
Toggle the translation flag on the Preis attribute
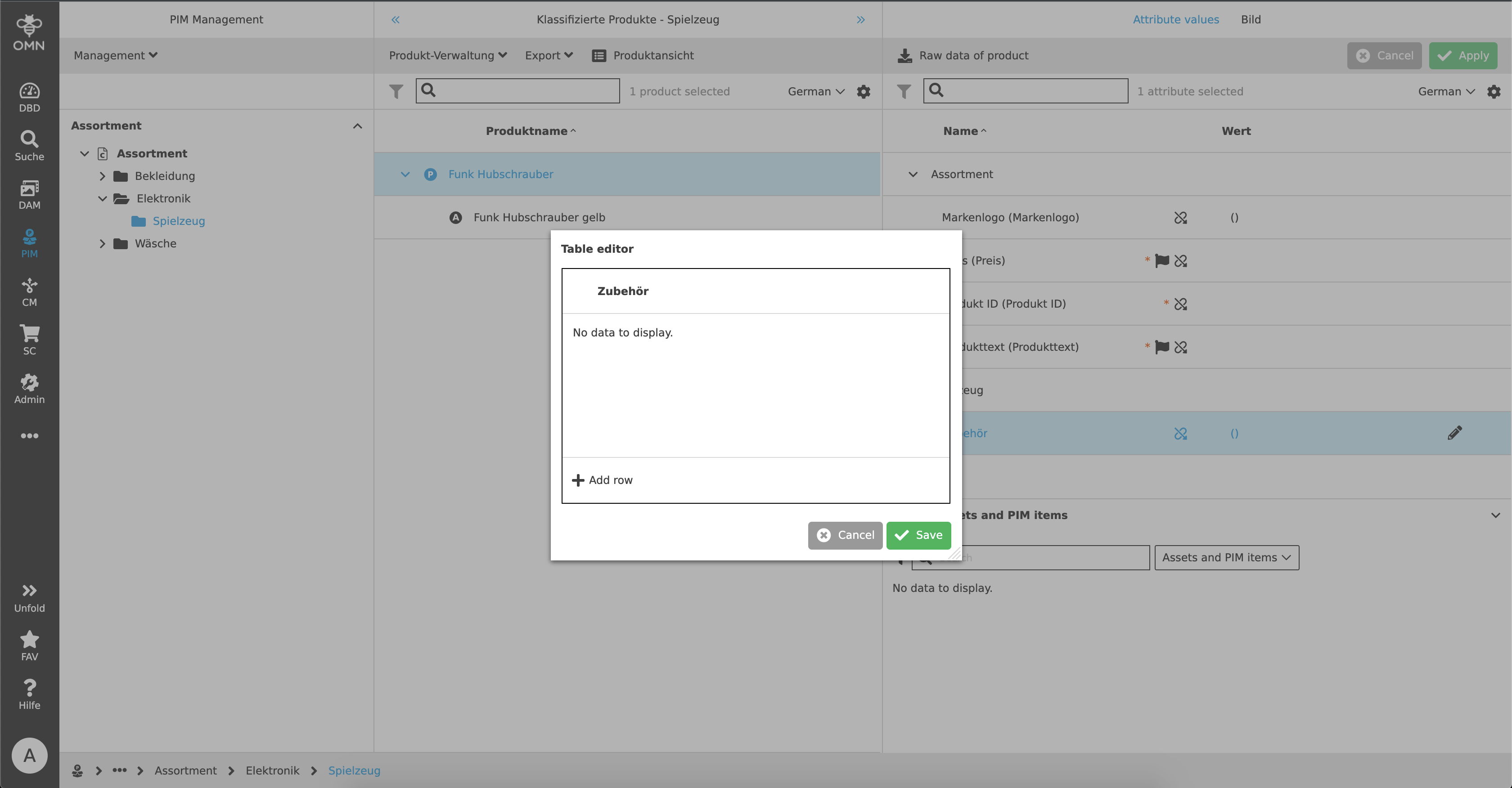coord(1161,260)
